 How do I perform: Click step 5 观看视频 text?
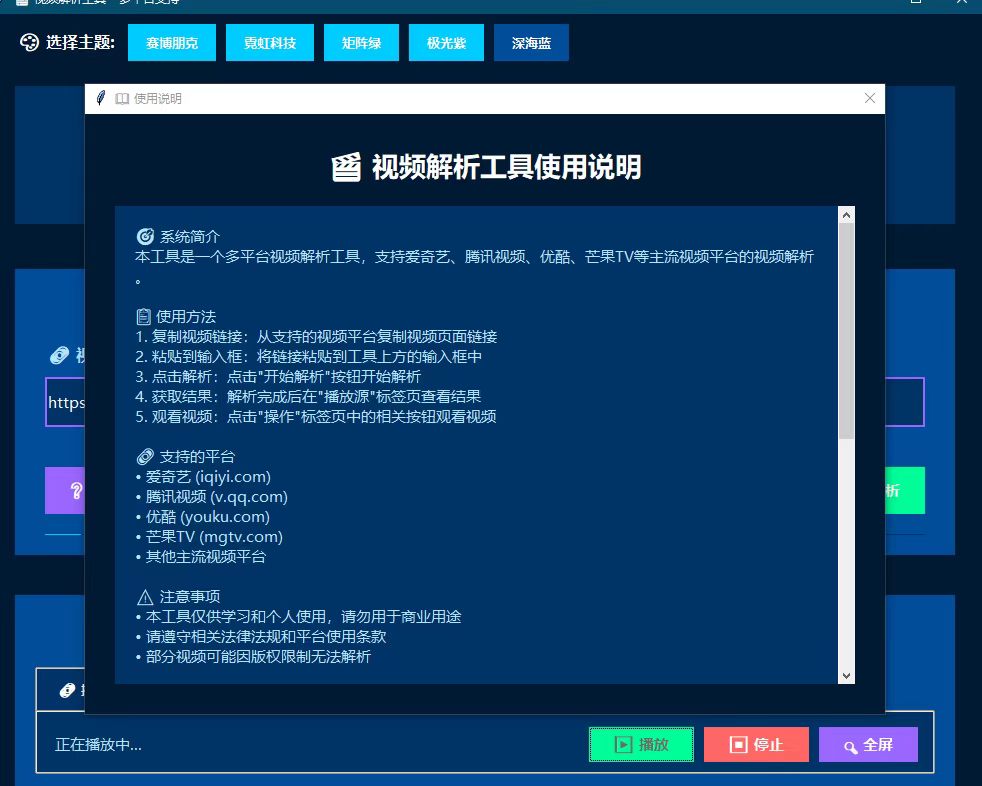click(316, 416)
